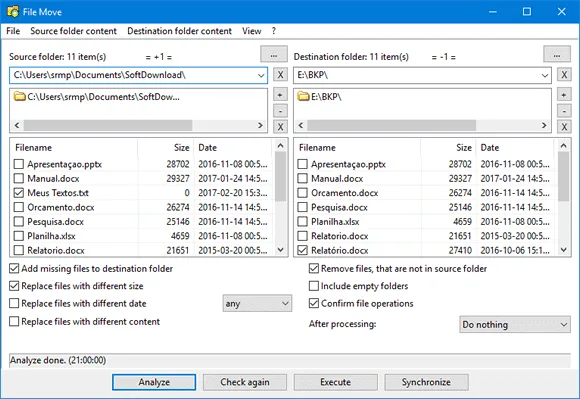
Task: Open the After processing 'Do nothing' dropdown
Action: tap(515, 324)
